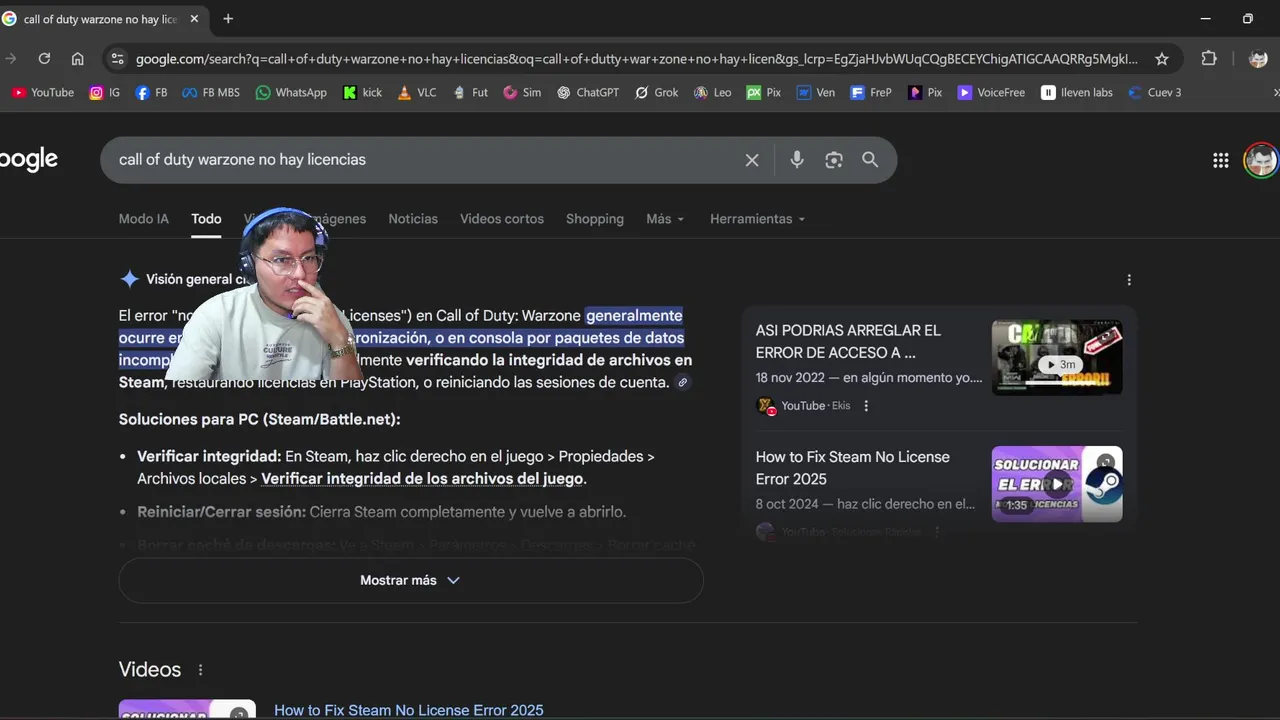Screen dimensions: 1280x720
Task: Play the 3m video thumbnail
Action: click(1057, 357)
